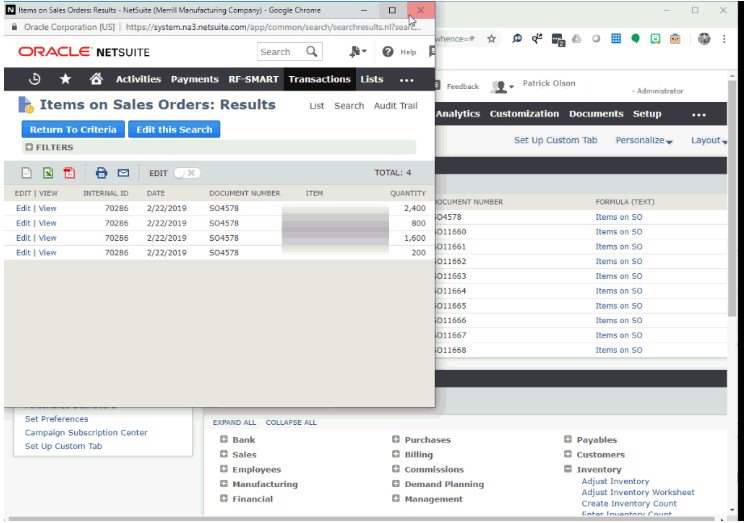Open Adjust Inventory Worksheet link
This screenshot has width=744, height=523.
(x=638, y=493)
